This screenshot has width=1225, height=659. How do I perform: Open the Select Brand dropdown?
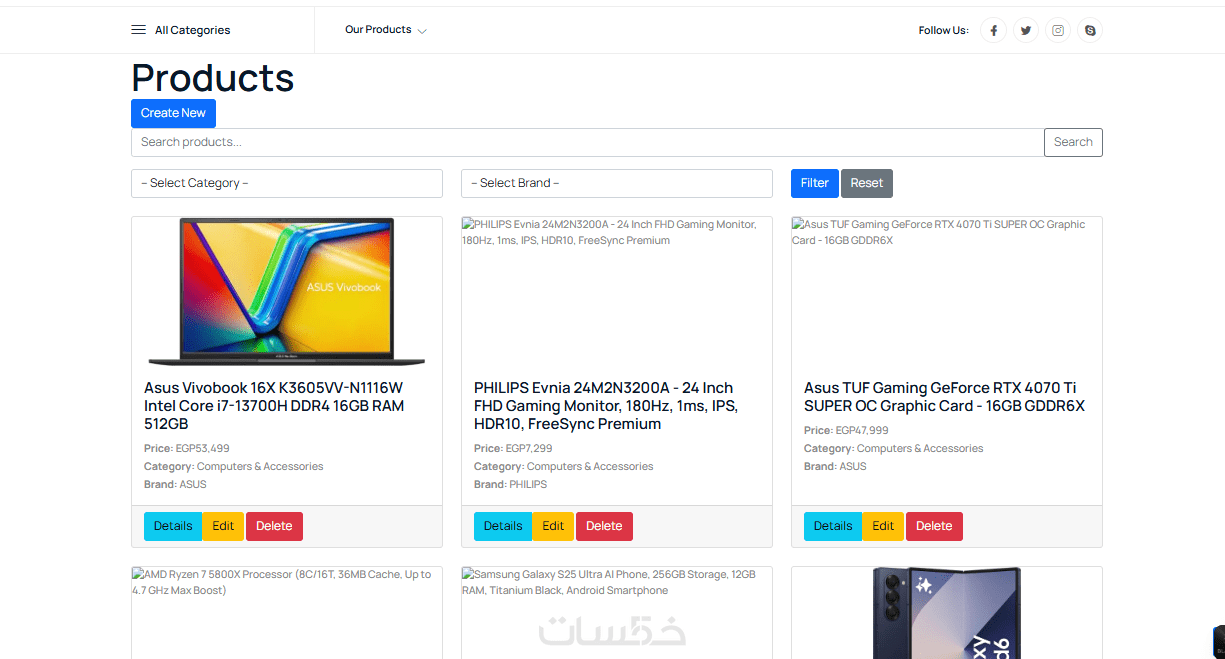pyautogui.click(x=617, y=183)
